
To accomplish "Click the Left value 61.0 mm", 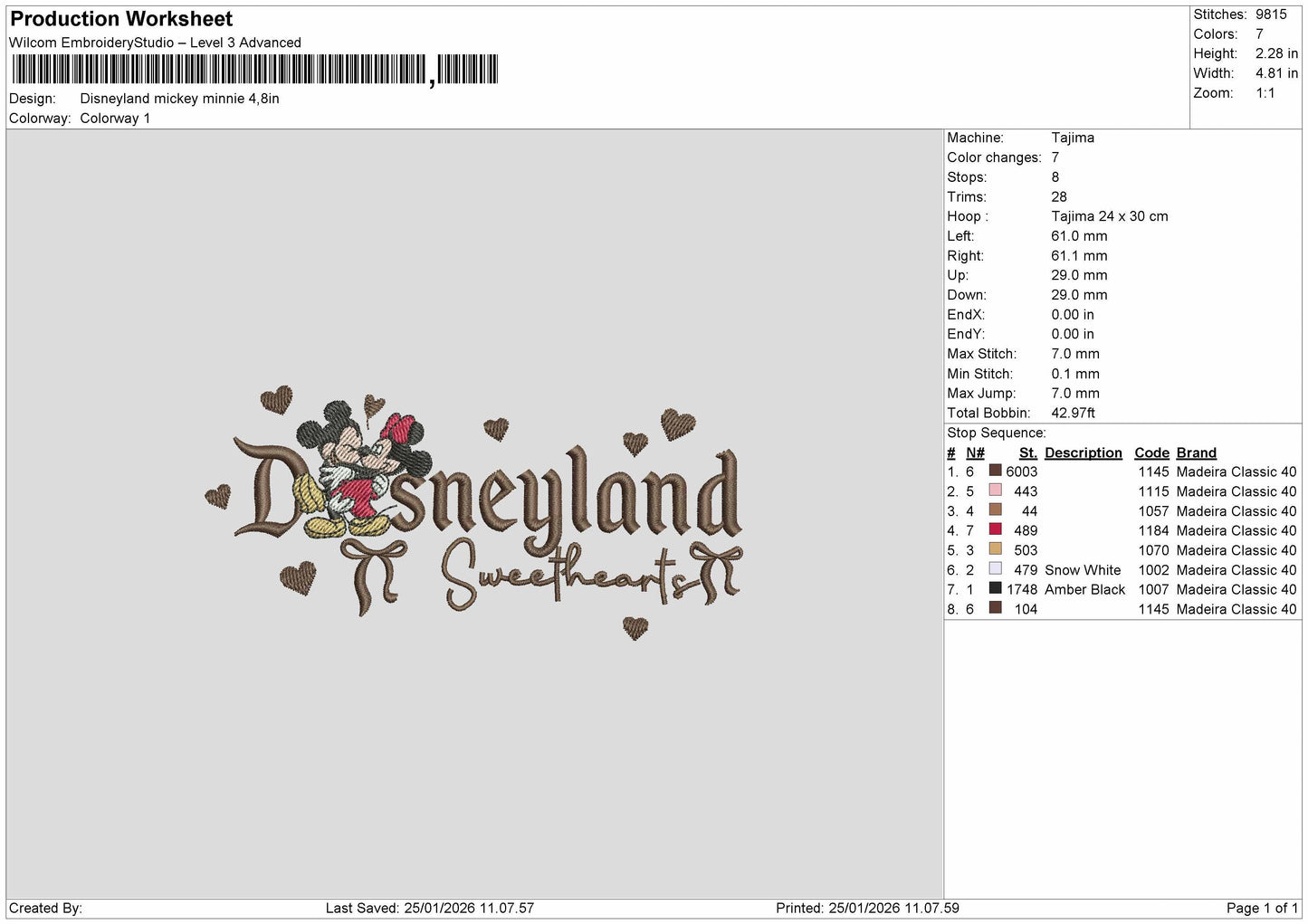I will tap(1079, 236).
